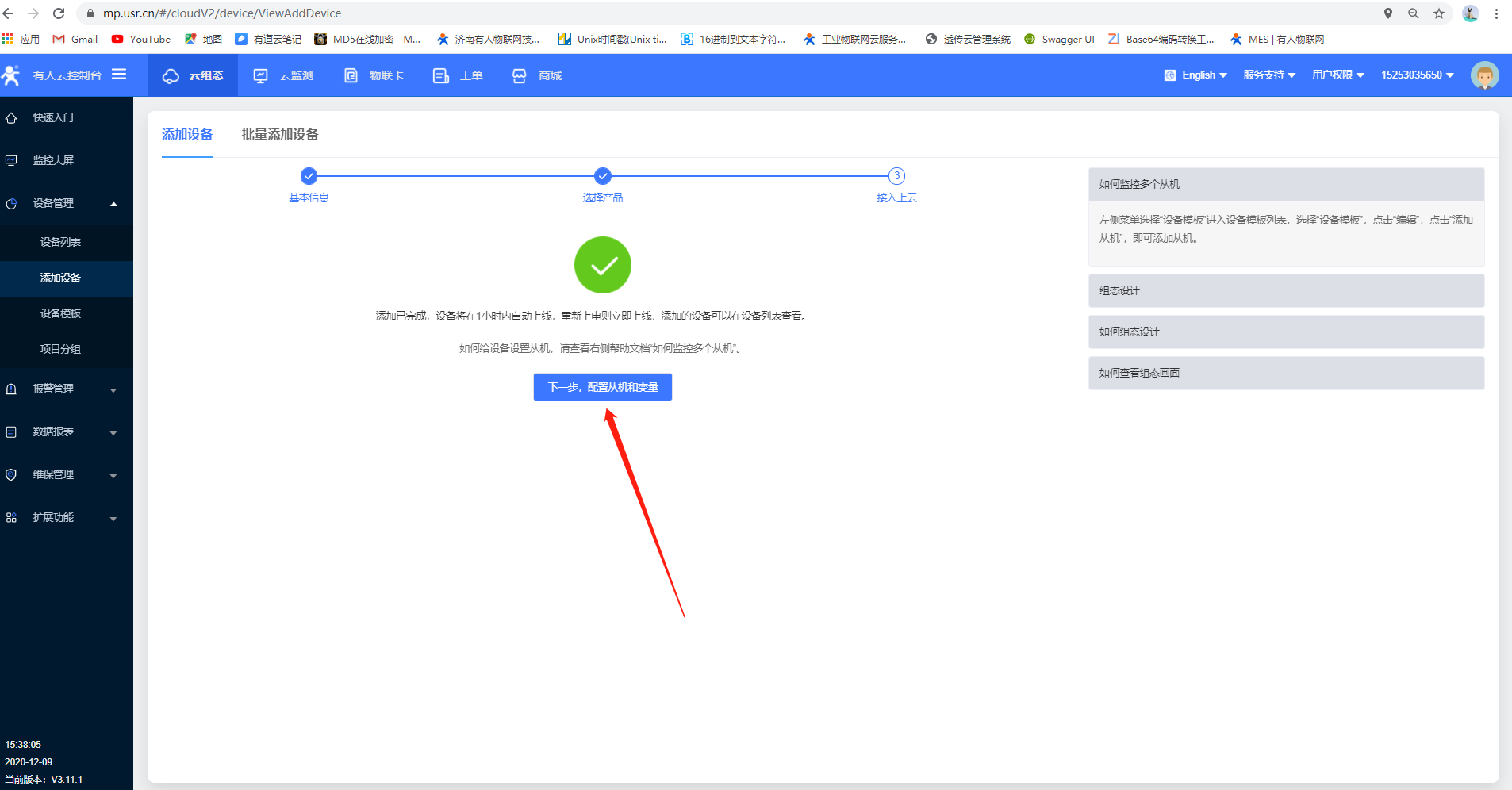The height and width of the screenshot is (790, 1512).
Task: Expand the 如何组态设计 help panel
Action: pos(1285,332)
